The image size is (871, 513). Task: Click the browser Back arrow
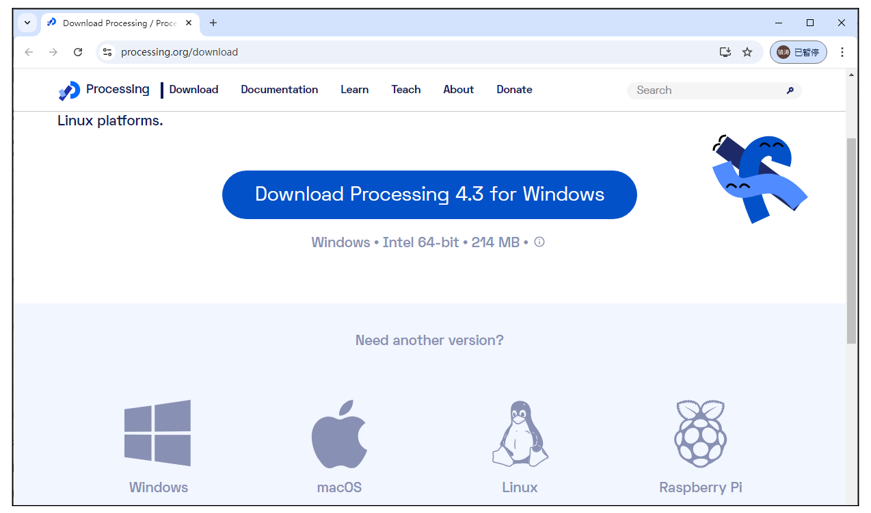click(x=29, y=52)
